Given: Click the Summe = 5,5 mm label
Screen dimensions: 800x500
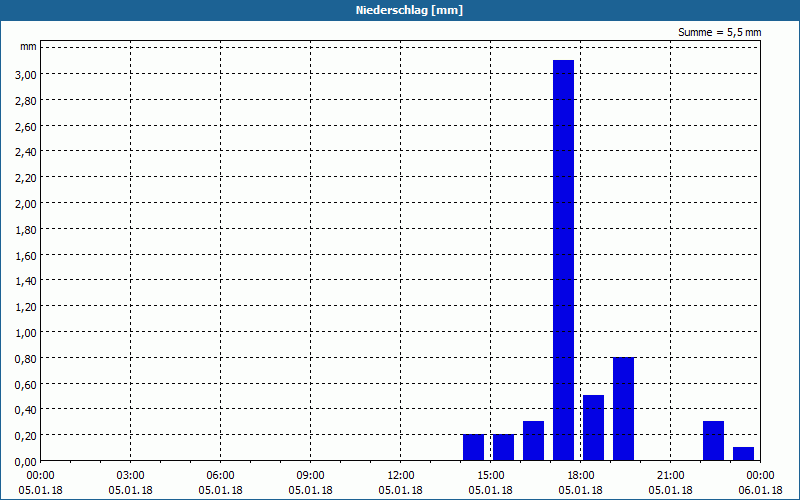Looking at the screenshot, I should pos(719,32).
